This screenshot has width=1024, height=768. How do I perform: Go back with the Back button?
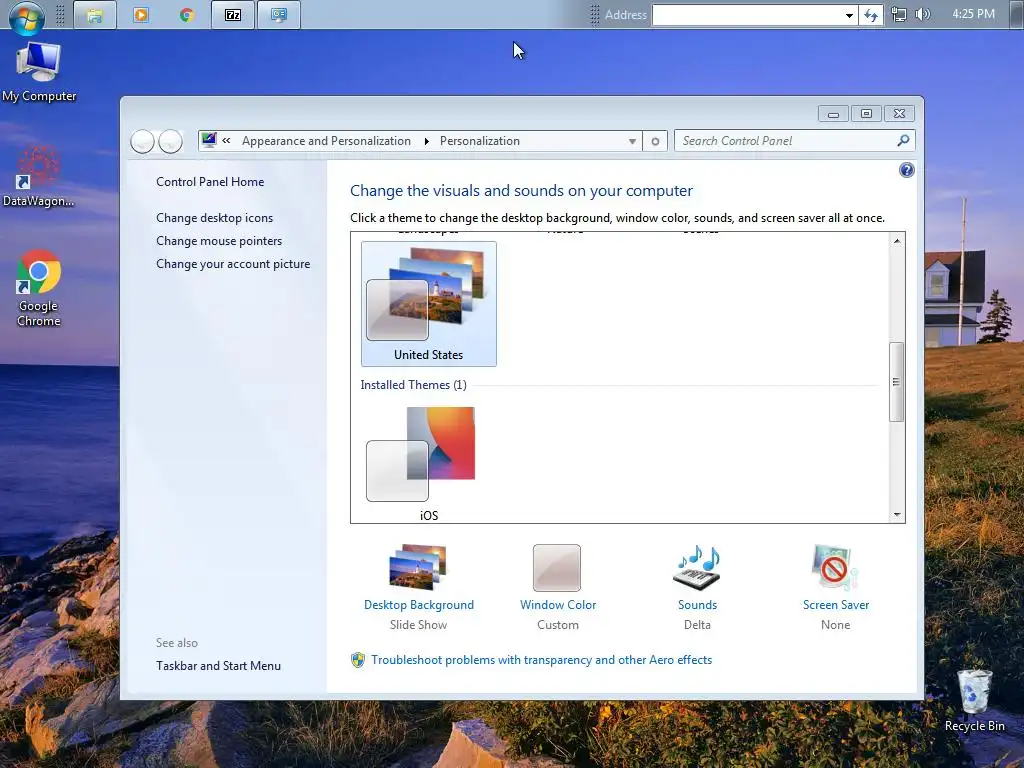(x=142, y=141)
